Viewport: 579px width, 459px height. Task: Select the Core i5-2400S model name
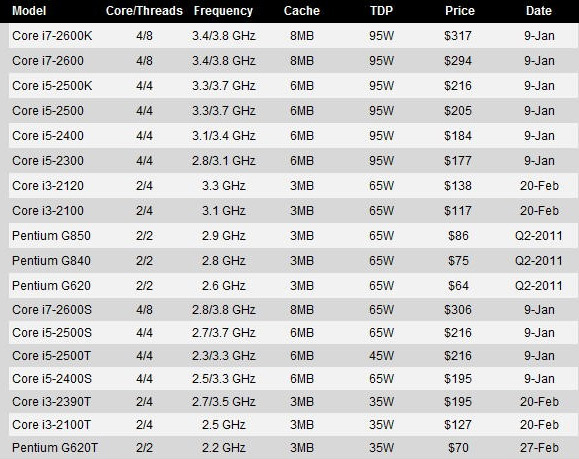click(52, 379)
